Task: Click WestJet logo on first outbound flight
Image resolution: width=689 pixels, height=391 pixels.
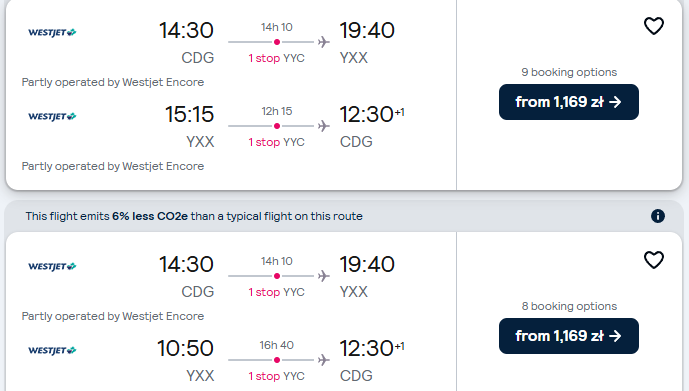Action: coord(52,32)
